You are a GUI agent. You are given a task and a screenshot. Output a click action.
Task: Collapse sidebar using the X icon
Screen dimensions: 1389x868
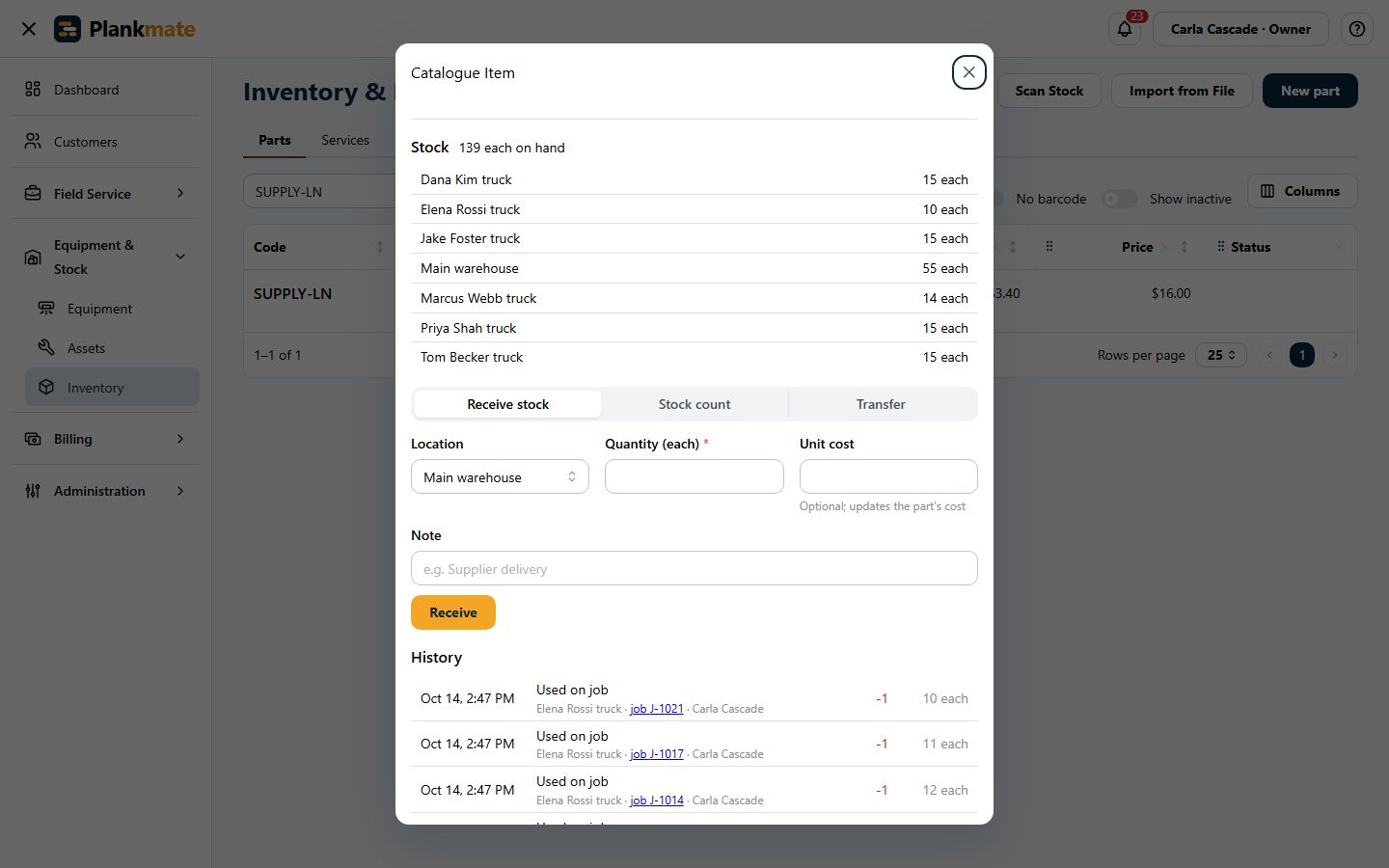(29, 29)
